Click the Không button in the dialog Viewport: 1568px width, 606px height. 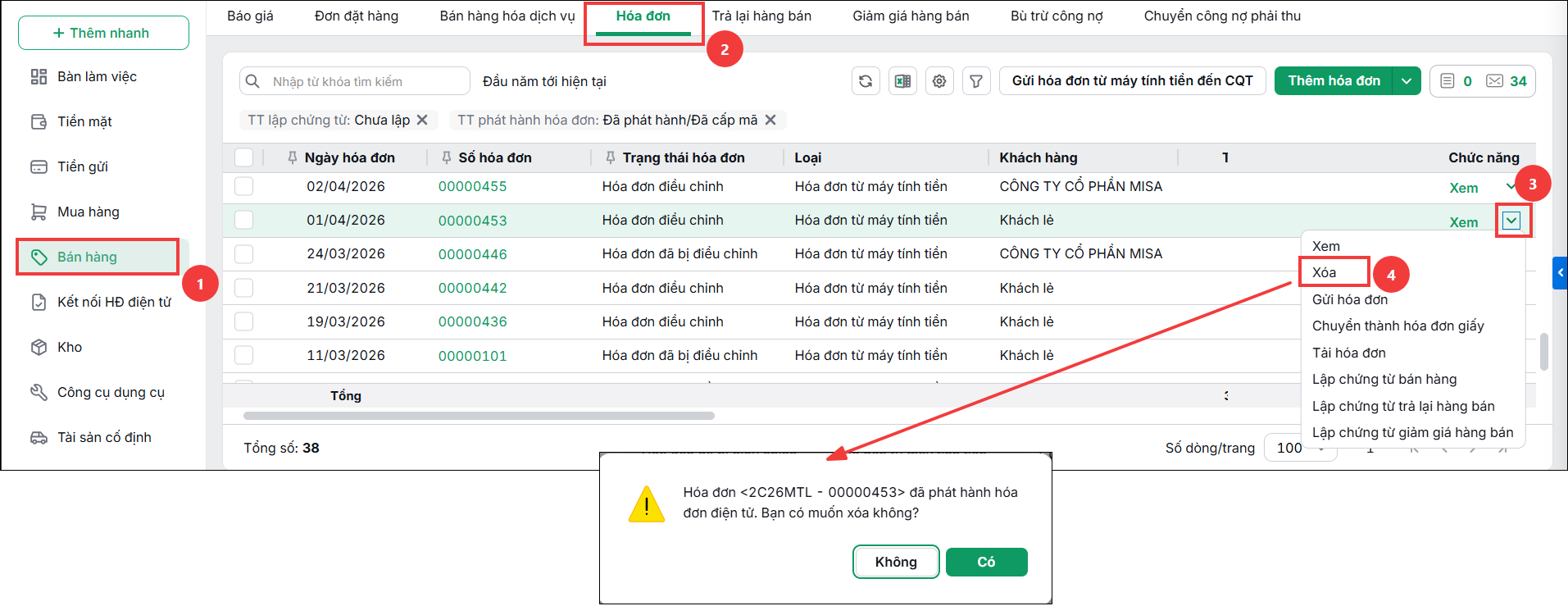click(896, 562)
